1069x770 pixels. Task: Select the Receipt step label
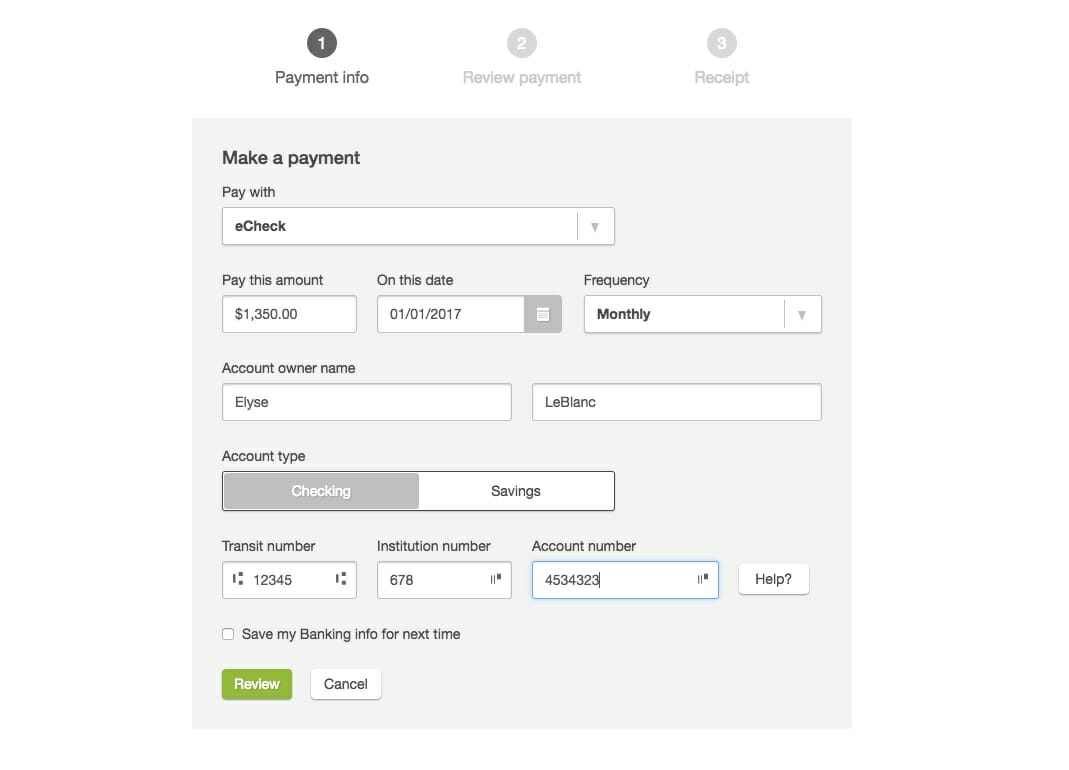(721, 78)
